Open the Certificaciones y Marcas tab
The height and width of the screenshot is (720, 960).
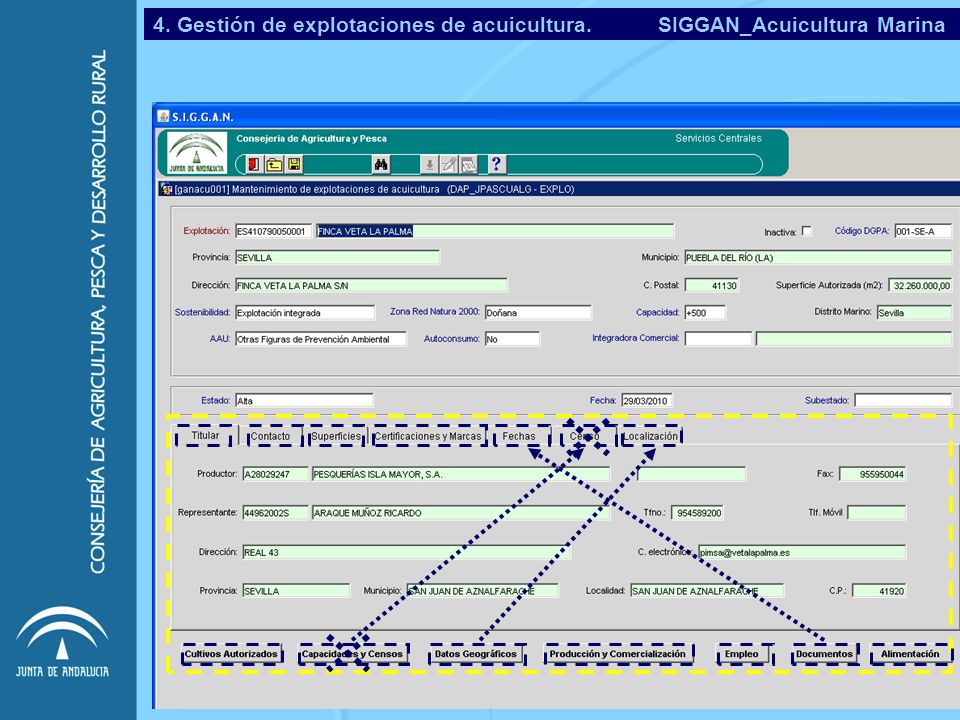(x=428, y=437)
